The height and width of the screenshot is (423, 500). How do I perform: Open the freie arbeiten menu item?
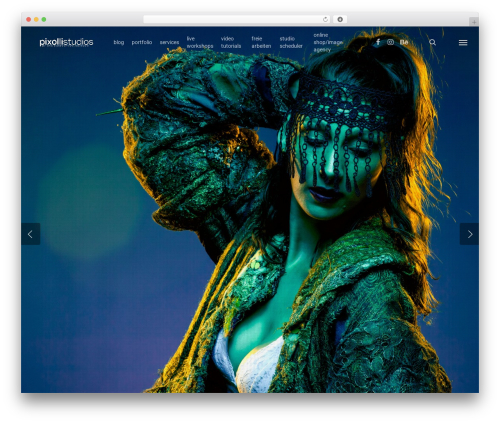[261, 42]
